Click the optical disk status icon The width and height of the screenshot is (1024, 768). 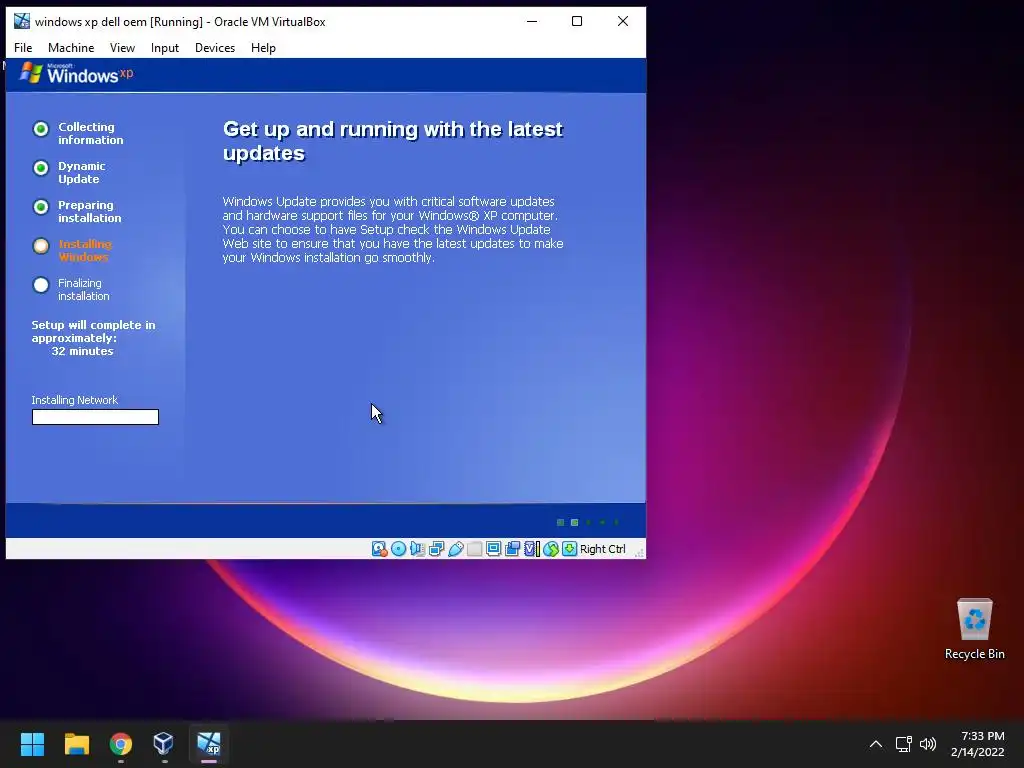[398, 549]
